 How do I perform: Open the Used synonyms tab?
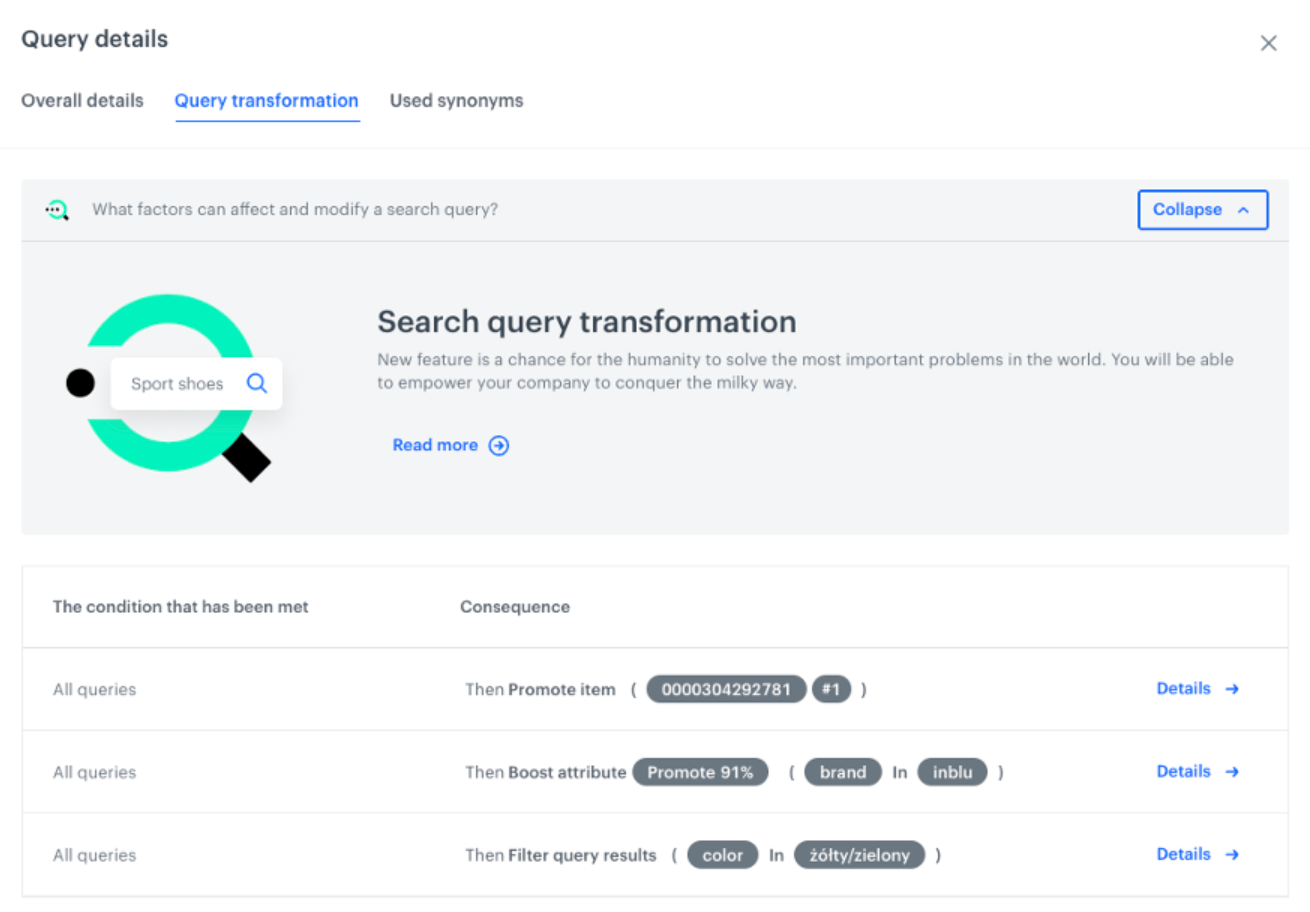(x=456, y=100)
